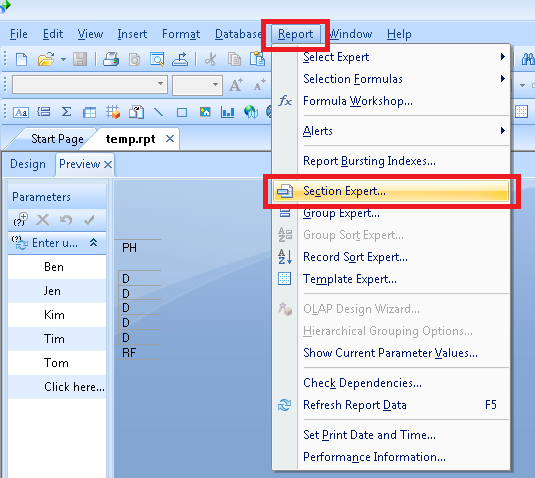
Task: Click the Insert Line tool icon
Action: click(158, 112)
